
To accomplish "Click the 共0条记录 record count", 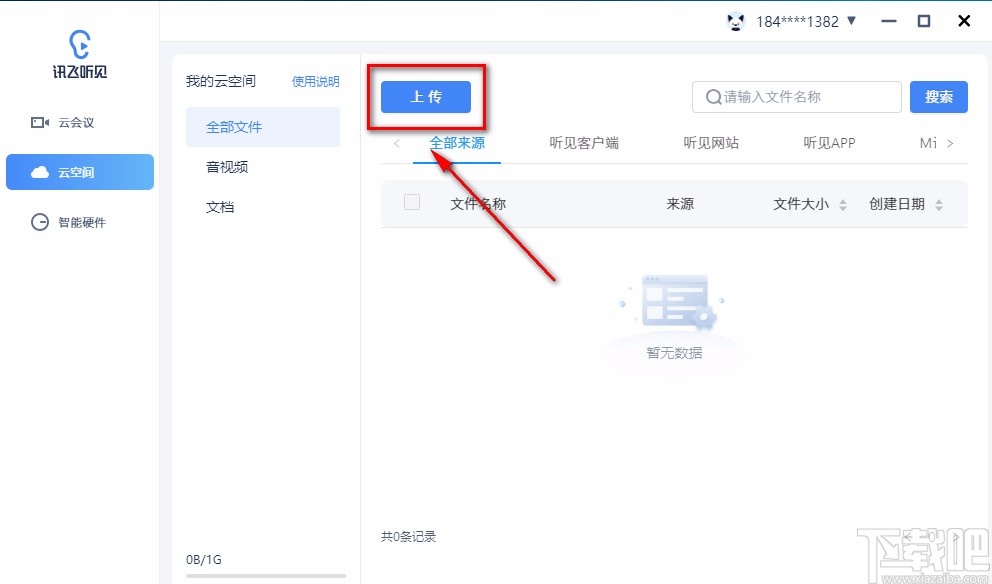I will tap(409, 537).
